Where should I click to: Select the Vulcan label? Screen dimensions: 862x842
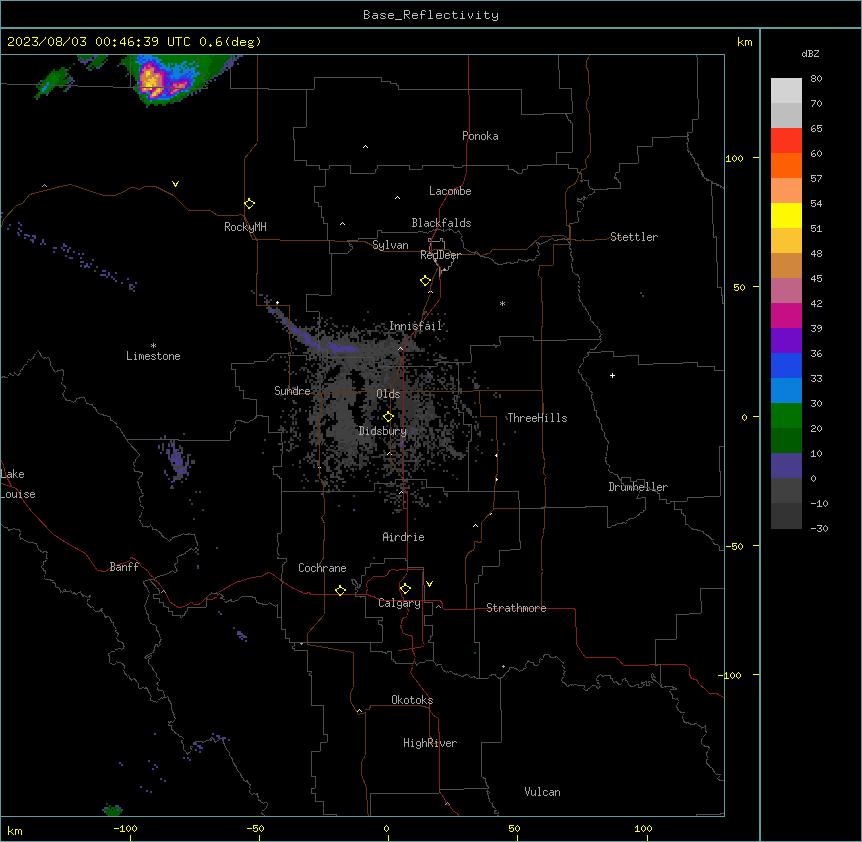pos(542,792)
